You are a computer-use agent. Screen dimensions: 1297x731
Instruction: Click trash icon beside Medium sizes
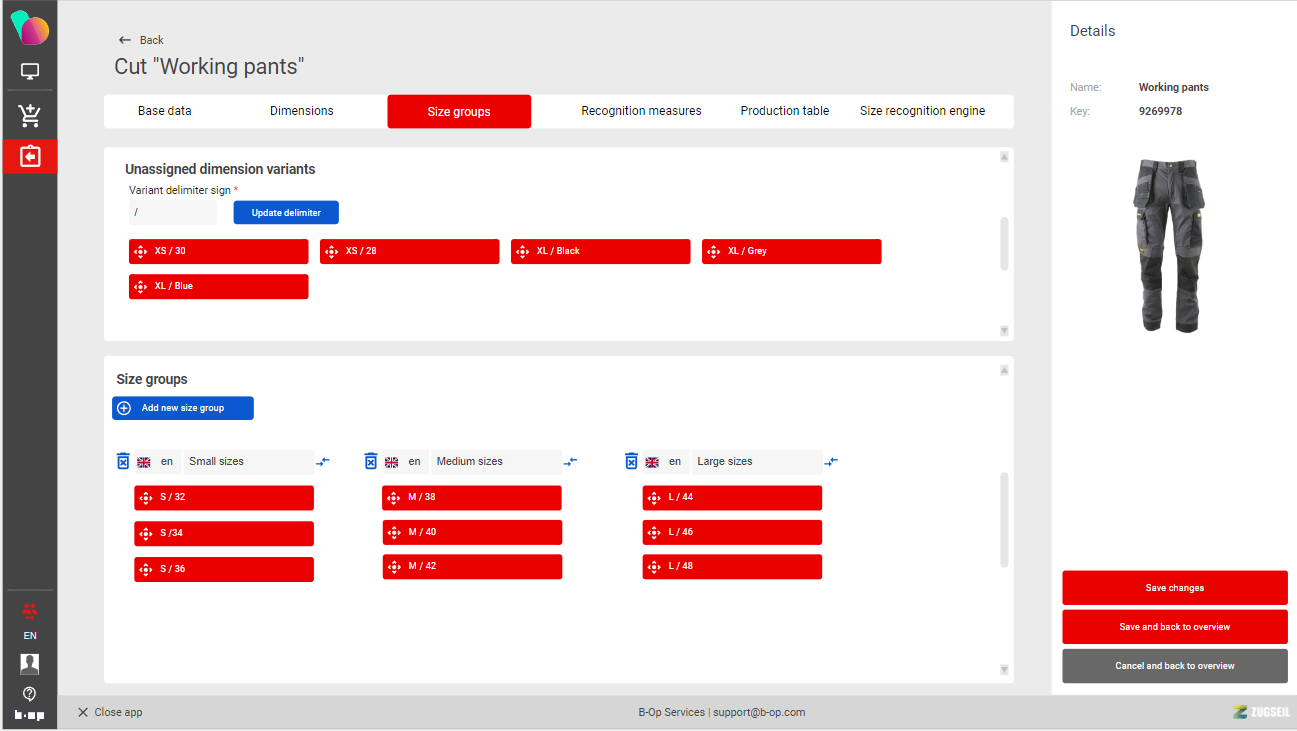[x=371, y=461]
